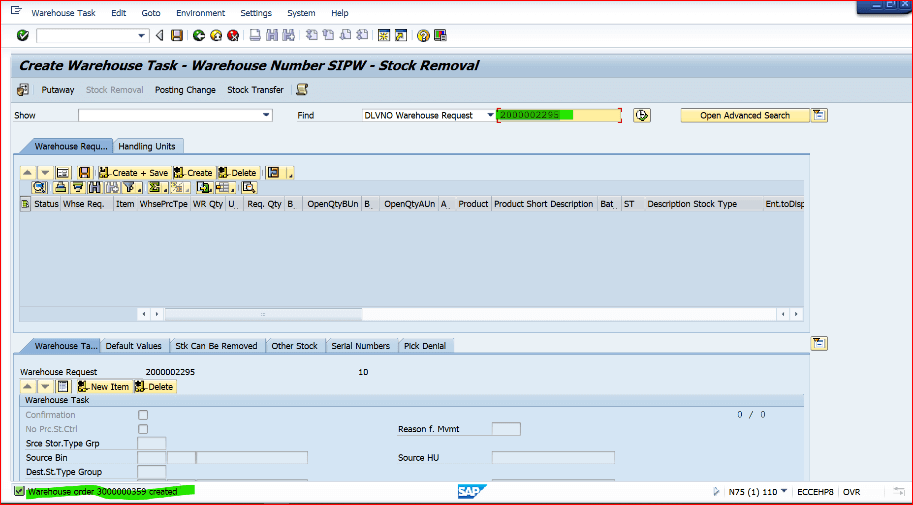
Task: Switch to the Handling Units tab
Action: [x=147, y=146]
